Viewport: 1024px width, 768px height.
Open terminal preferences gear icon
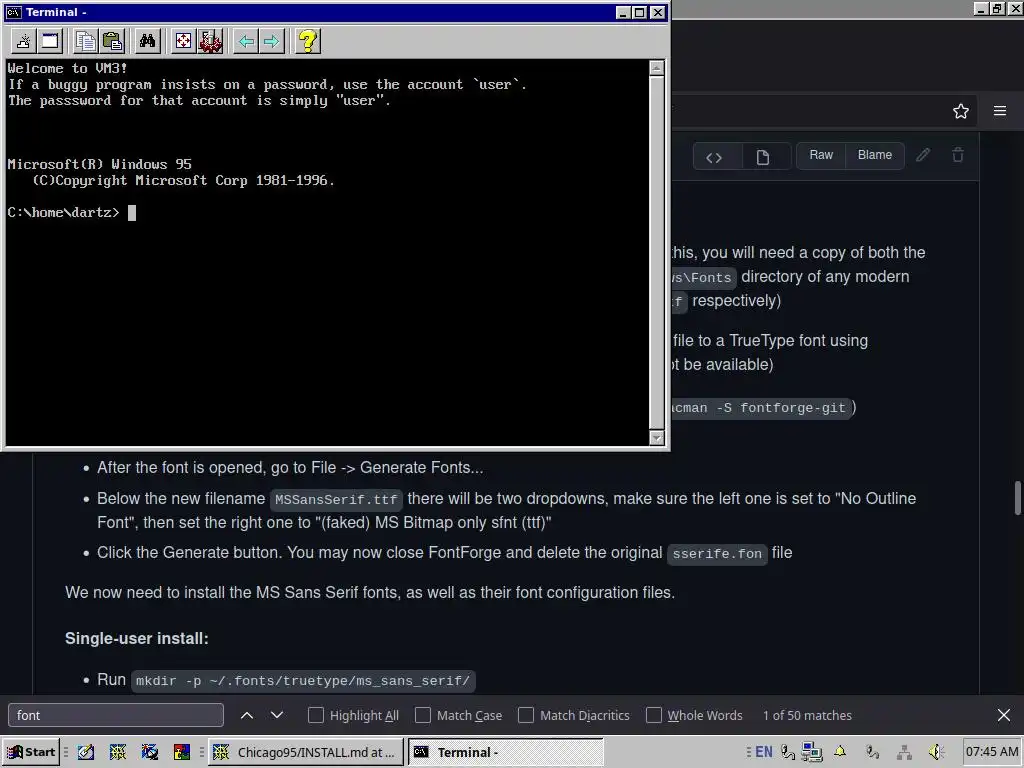[x=210, y=41]
